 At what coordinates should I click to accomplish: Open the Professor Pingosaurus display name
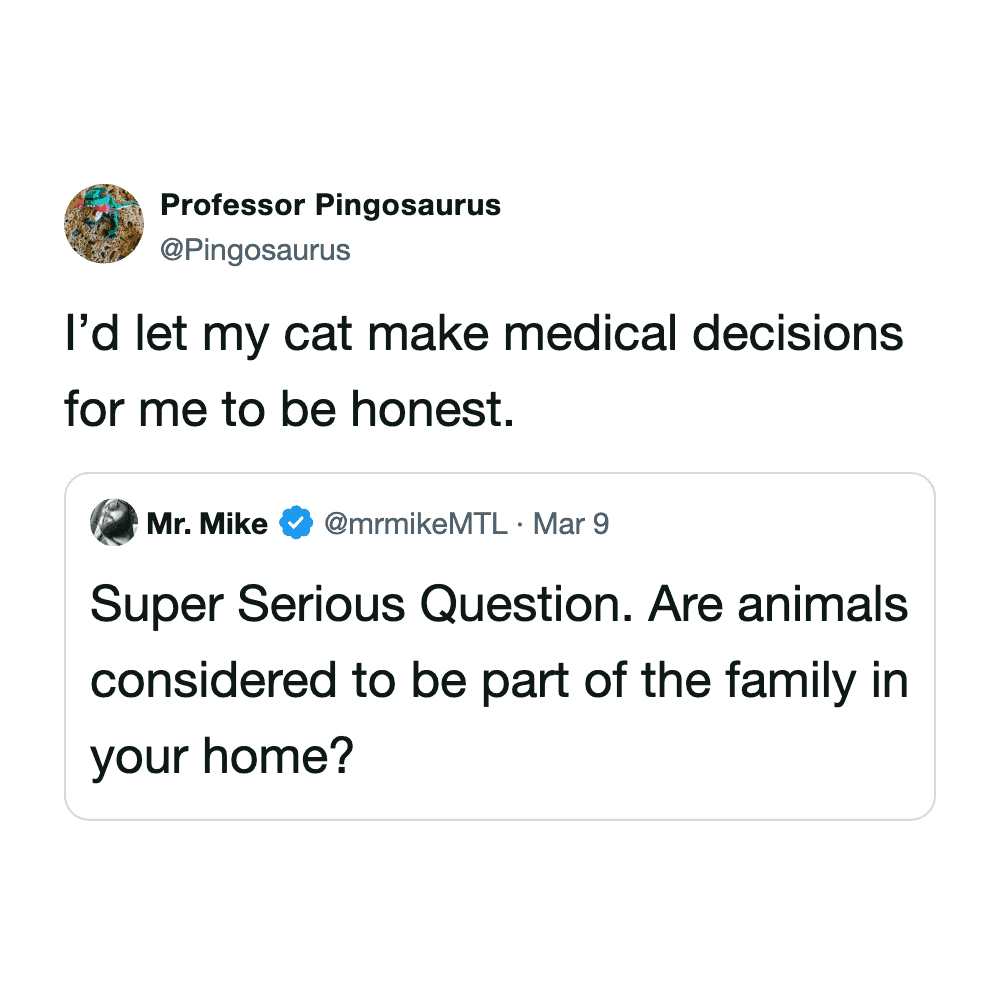[x=330, y=206]
